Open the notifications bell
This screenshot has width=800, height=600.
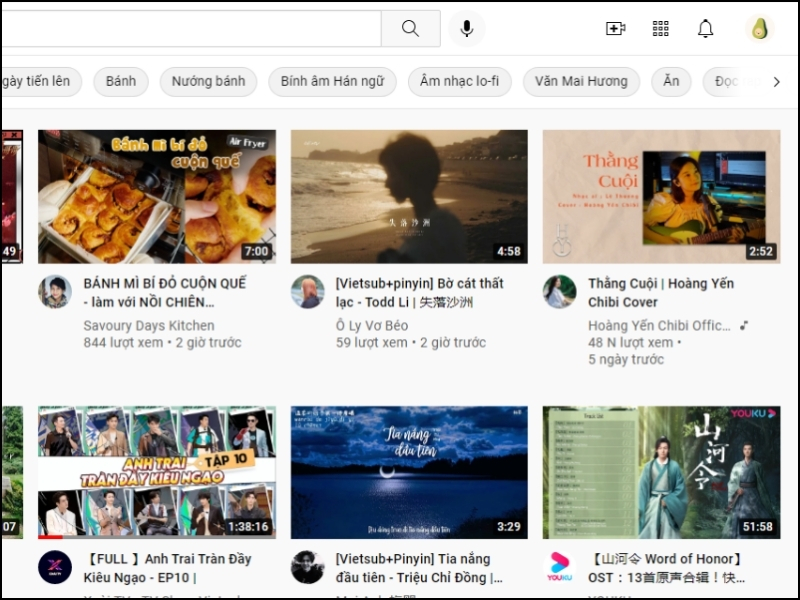[706, 29]
